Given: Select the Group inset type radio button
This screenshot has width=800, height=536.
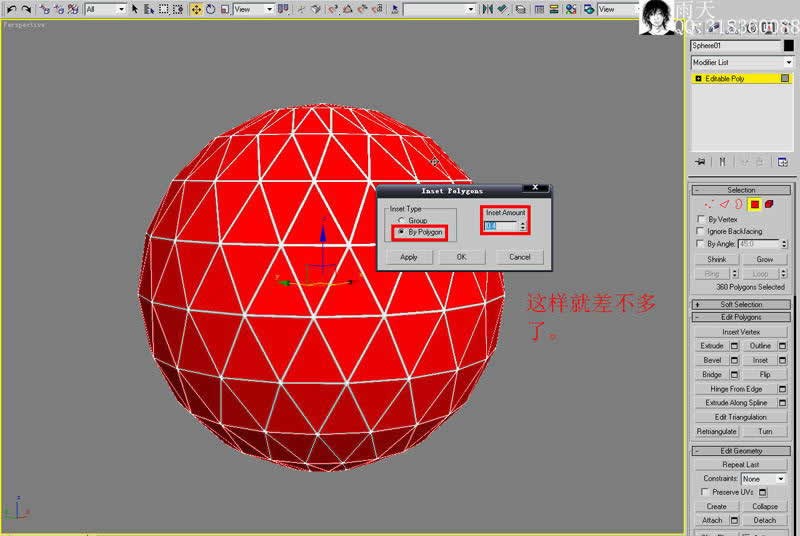Looking at the screenshot, I should (x=402, y=220).
